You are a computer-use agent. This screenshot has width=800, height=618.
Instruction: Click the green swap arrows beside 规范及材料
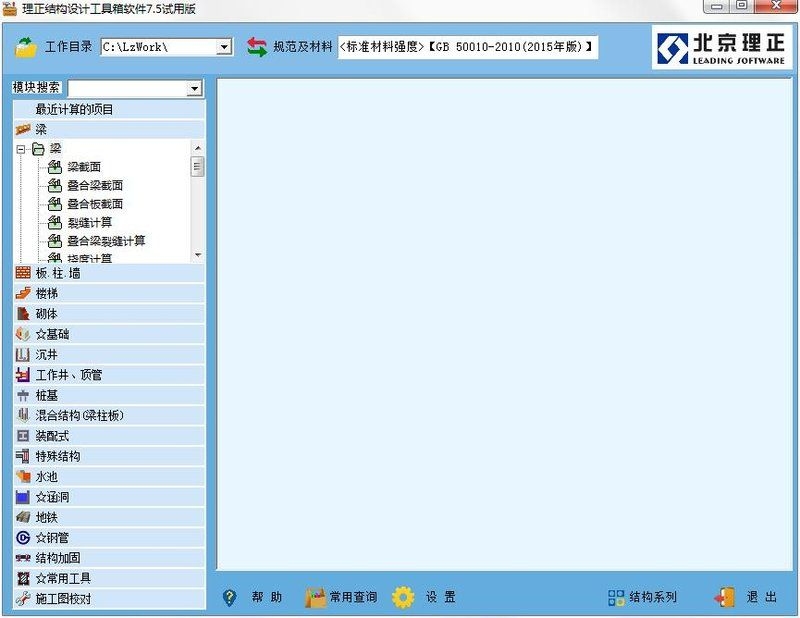tap(258, 44)
